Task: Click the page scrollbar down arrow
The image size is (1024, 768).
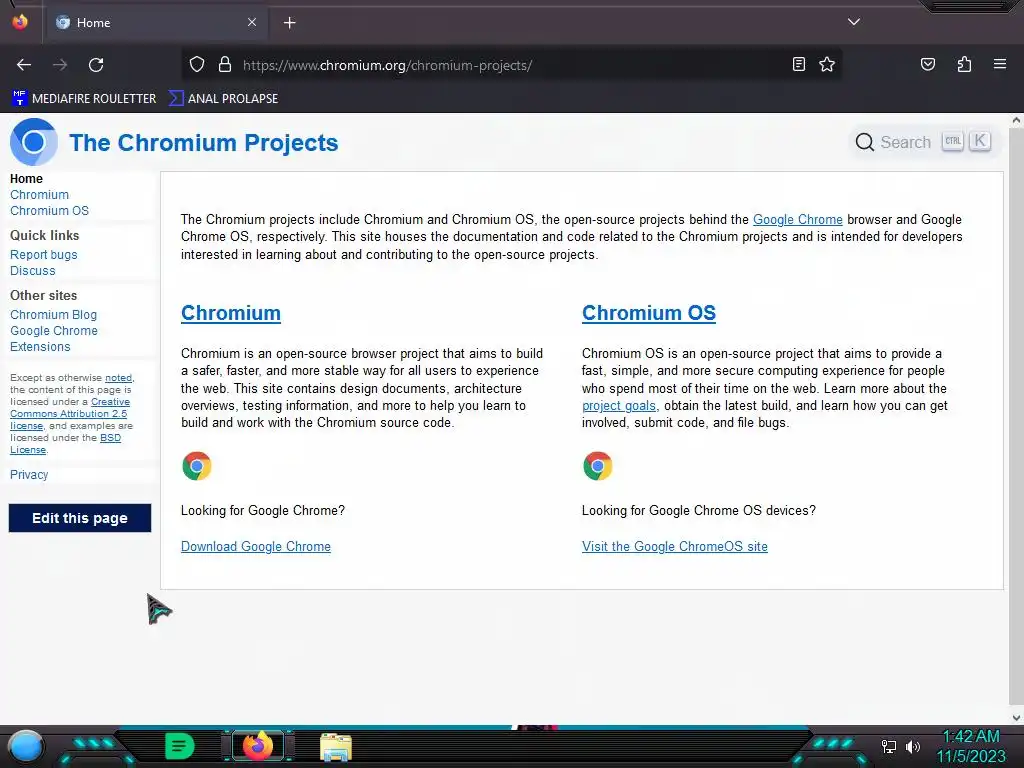Action: pyautogui.click(x=1016, y=718)
